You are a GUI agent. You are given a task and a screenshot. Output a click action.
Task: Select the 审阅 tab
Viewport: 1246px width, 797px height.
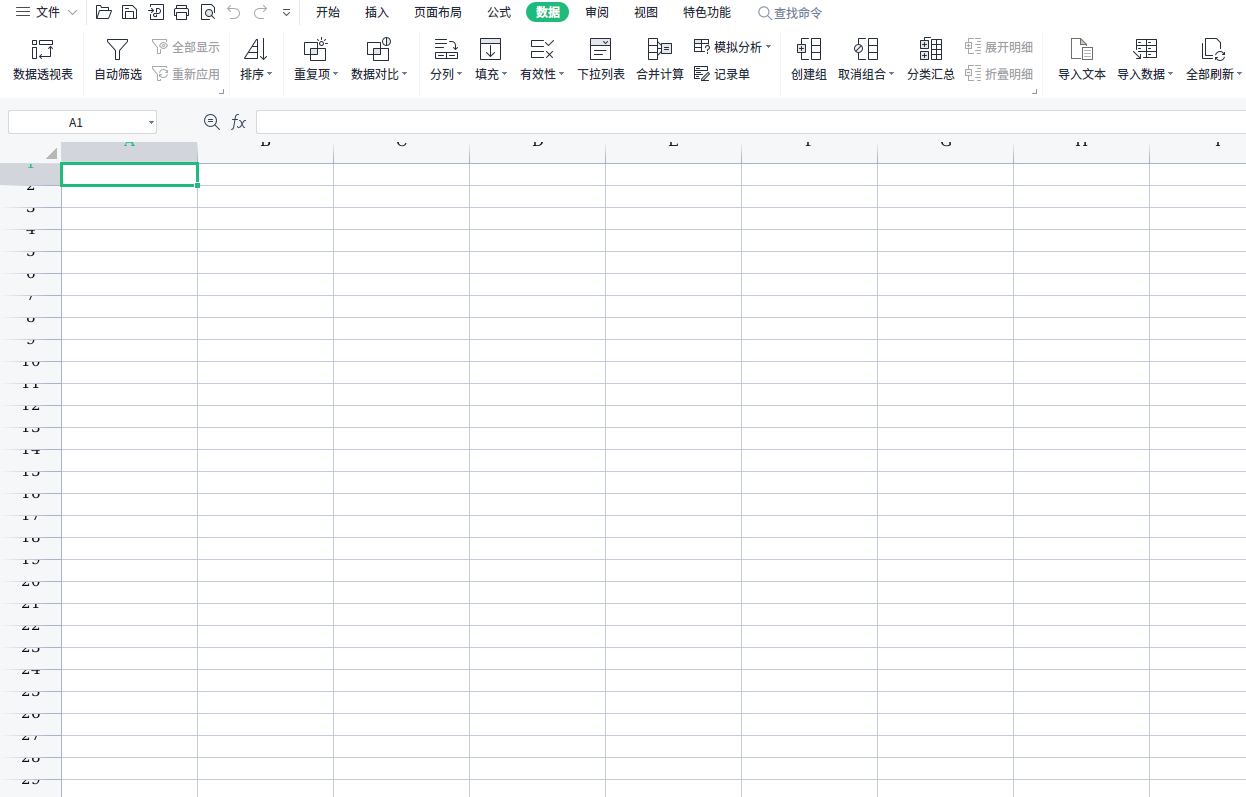pyautogui.click(x=597, y=12)
